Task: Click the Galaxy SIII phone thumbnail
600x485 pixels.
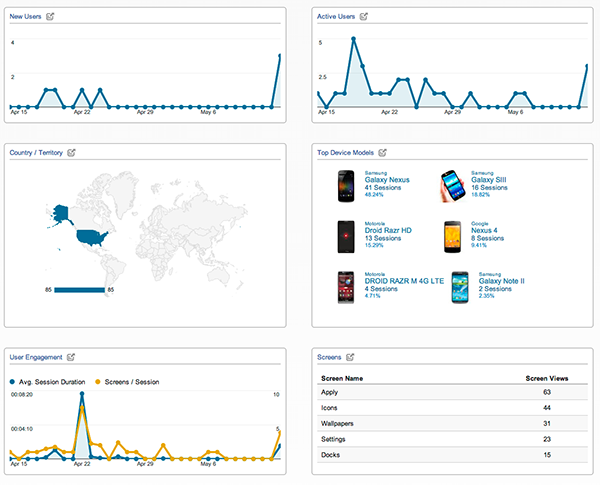Action: [x=453, y=186]
